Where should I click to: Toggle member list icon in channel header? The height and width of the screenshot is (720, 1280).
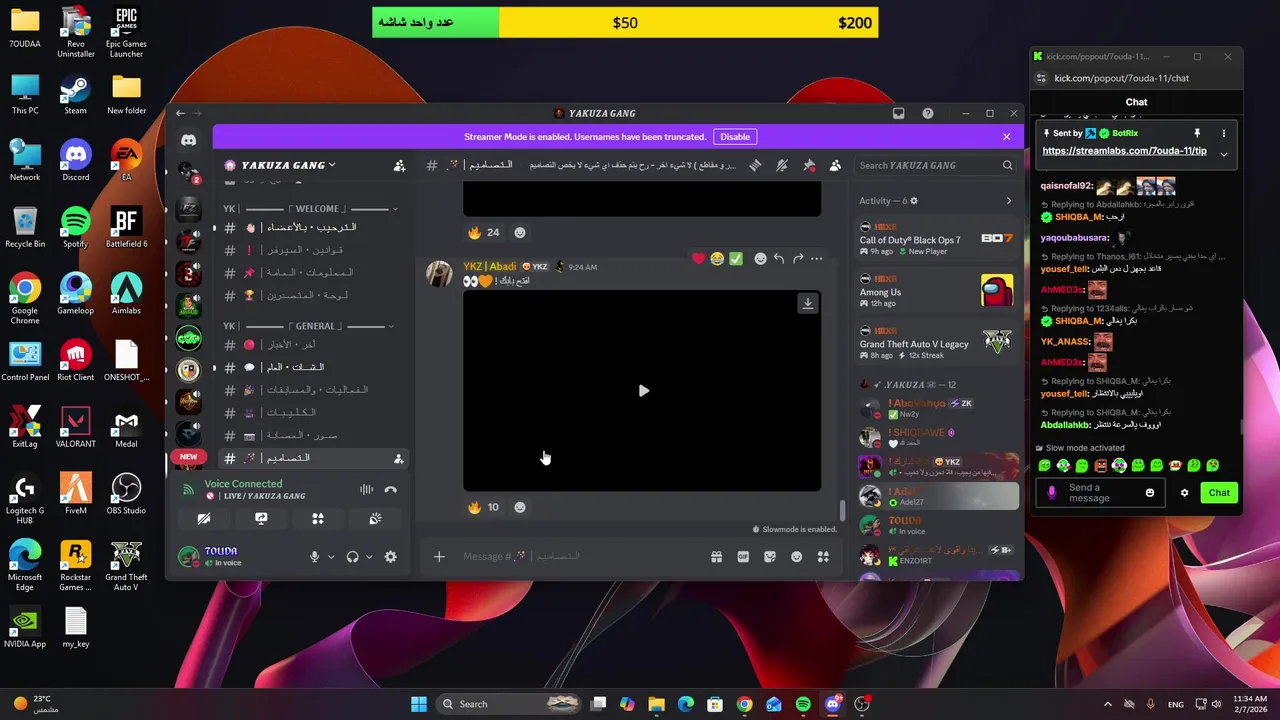tap(835, 165)
